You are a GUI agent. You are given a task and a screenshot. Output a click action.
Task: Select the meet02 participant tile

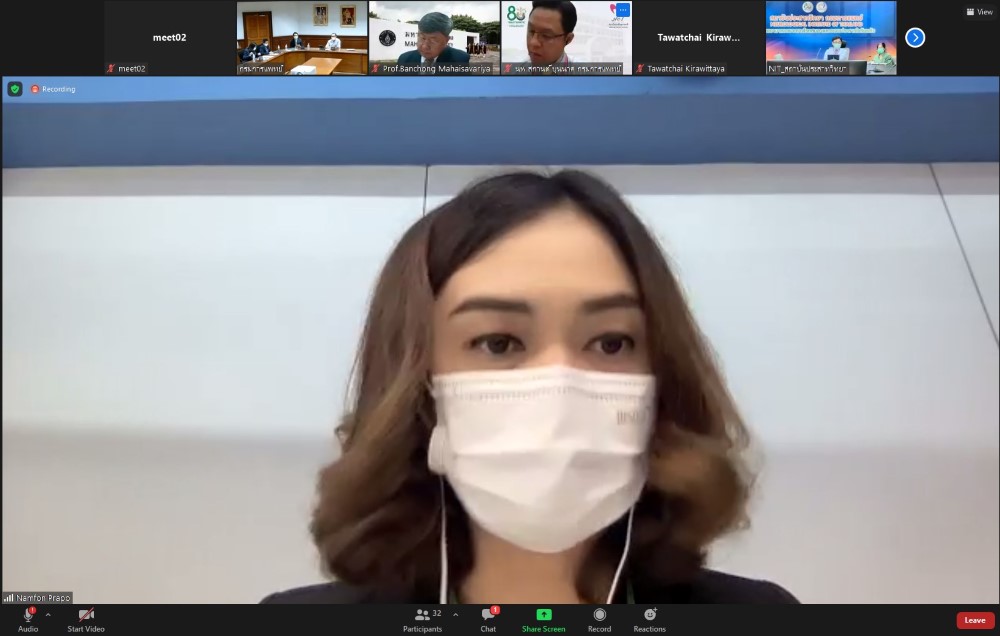169,38
